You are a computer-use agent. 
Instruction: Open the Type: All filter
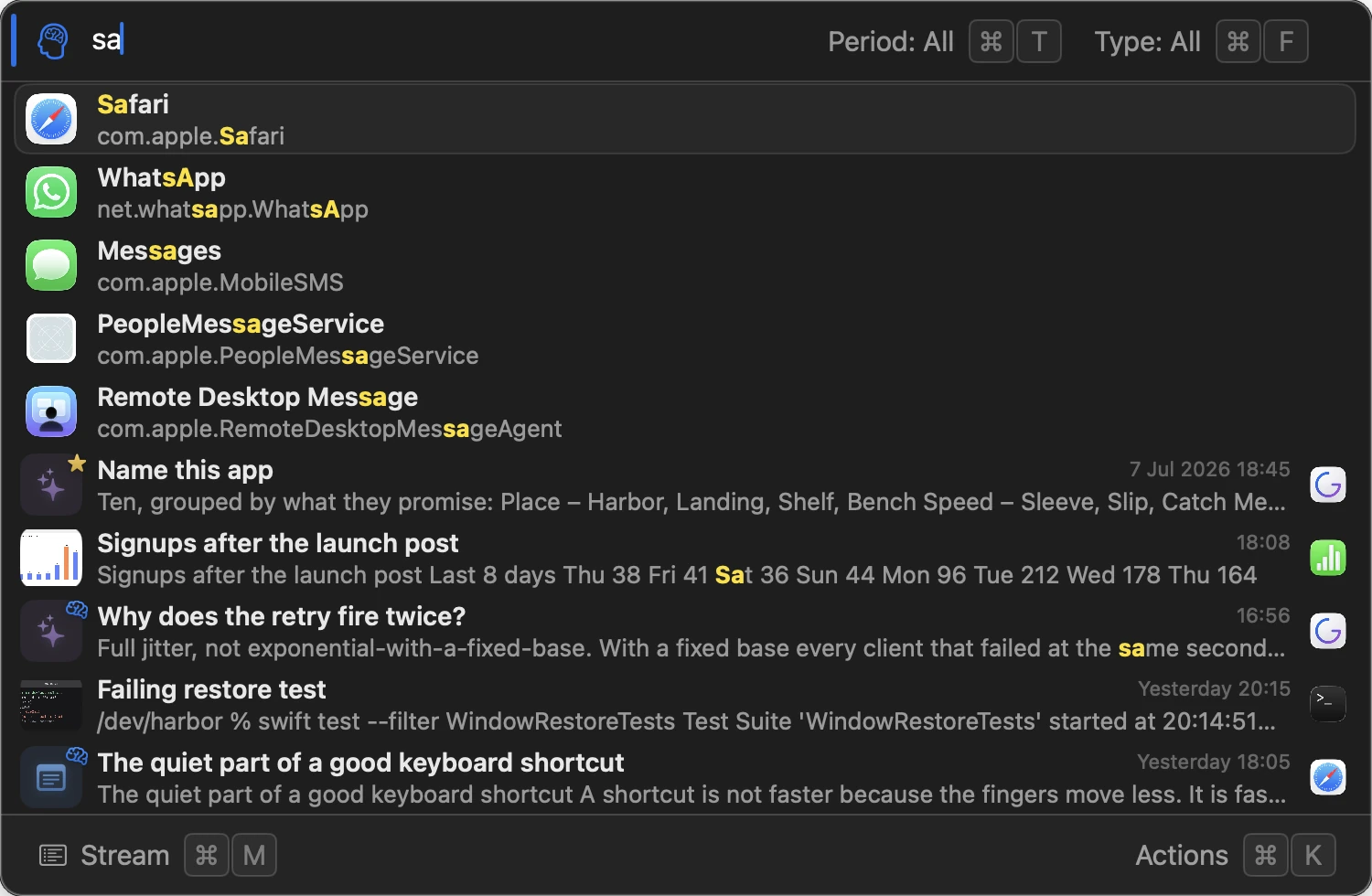pyautogui.click(x=1147, y=41)
